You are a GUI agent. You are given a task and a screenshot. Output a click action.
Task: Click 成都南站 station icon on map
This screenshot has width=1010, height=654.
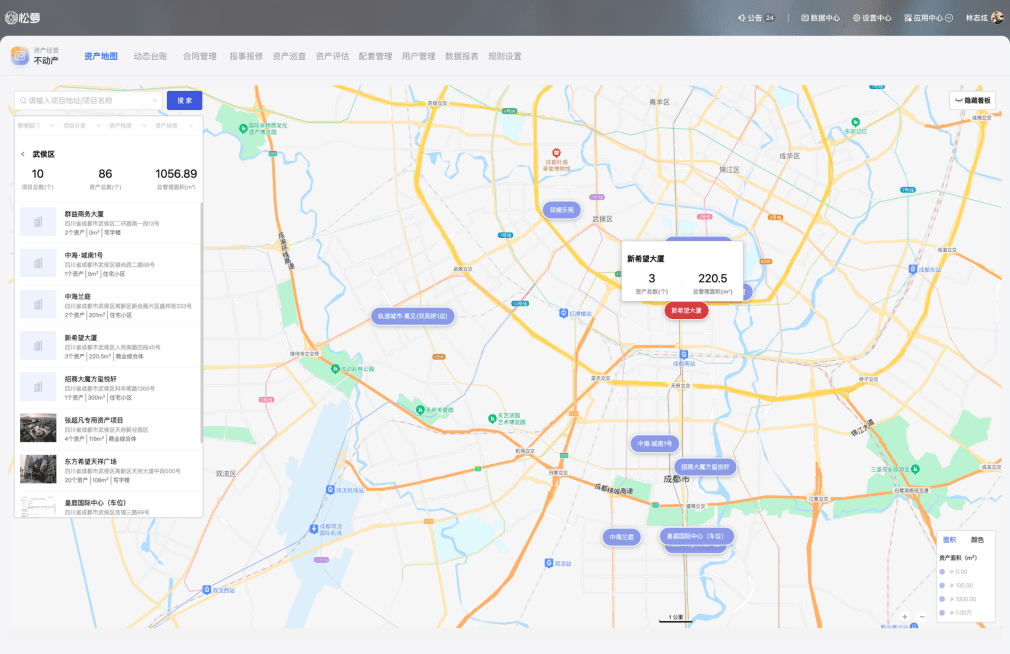click(x=683, y=354)
